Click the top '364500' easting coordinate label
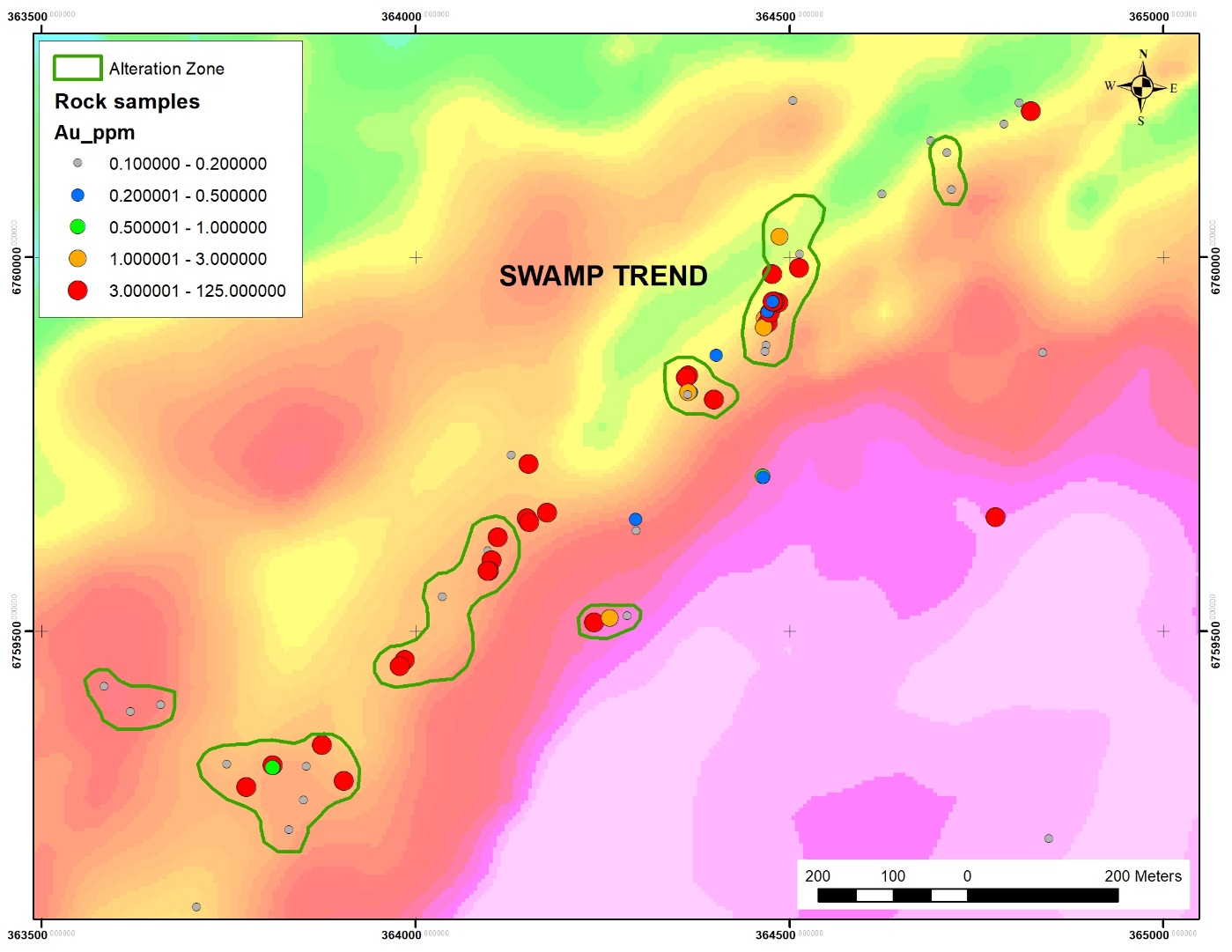The image size is (1232, 952). [776, 17]
